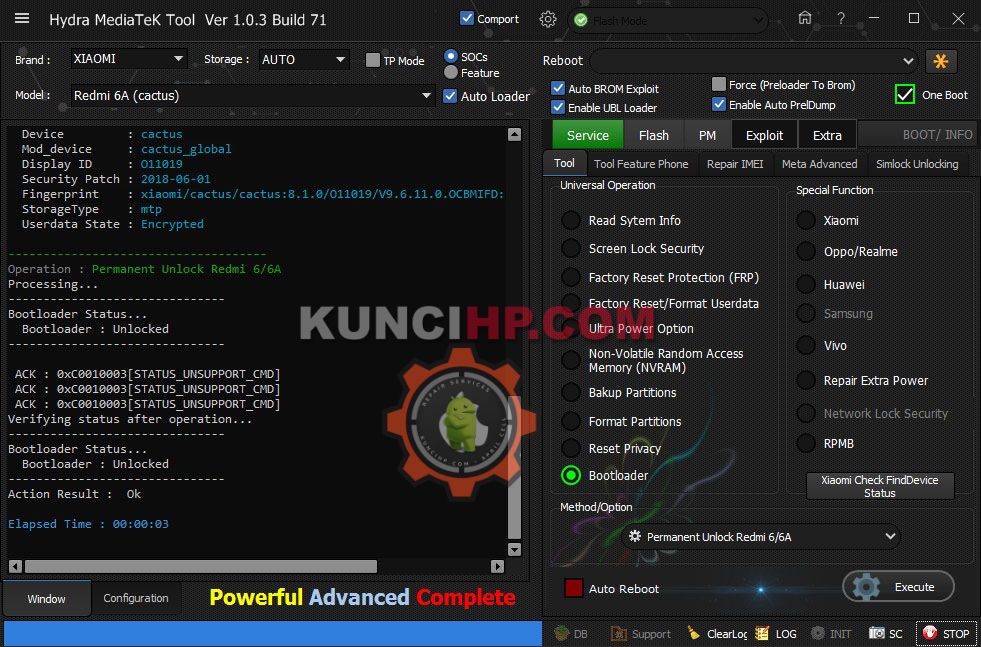Click the BOOT/ INFO button

pos(918,135)
